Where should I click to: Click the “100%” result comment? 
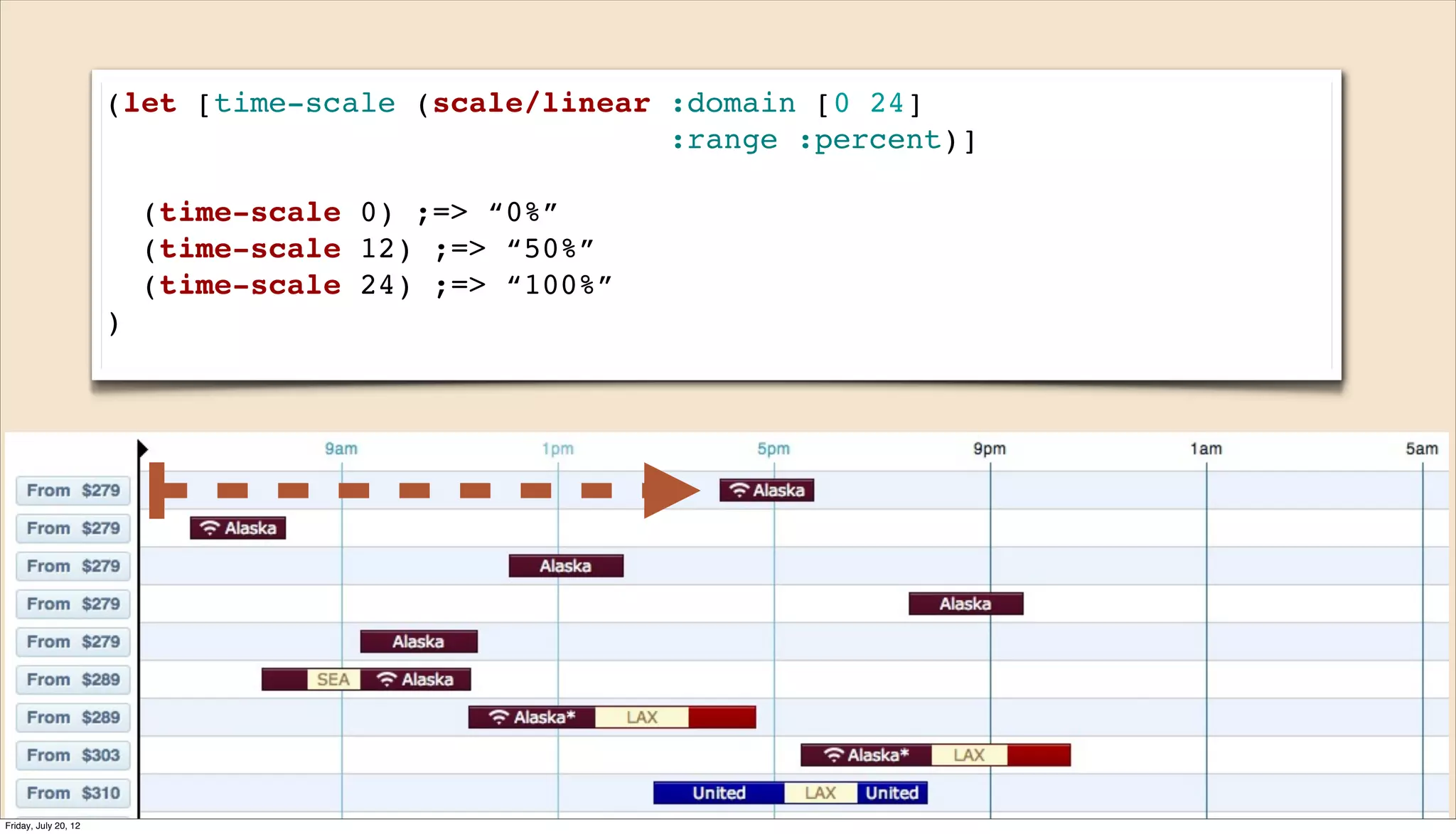point(560,285)
